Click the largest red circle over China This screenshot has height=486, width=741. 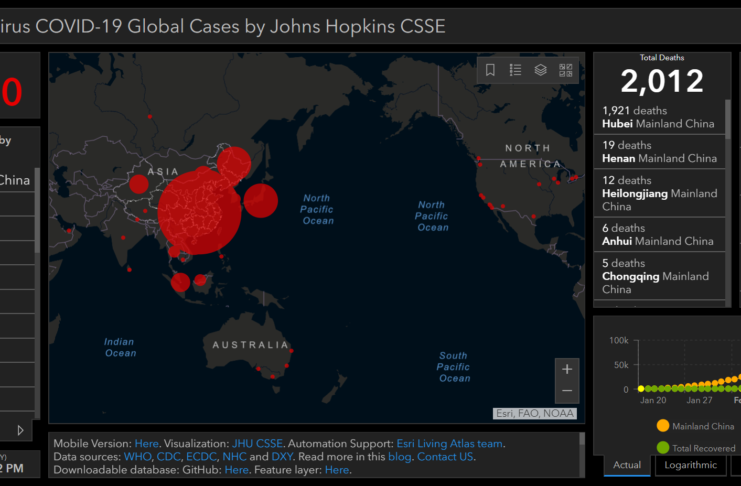(x=199, y=212)
